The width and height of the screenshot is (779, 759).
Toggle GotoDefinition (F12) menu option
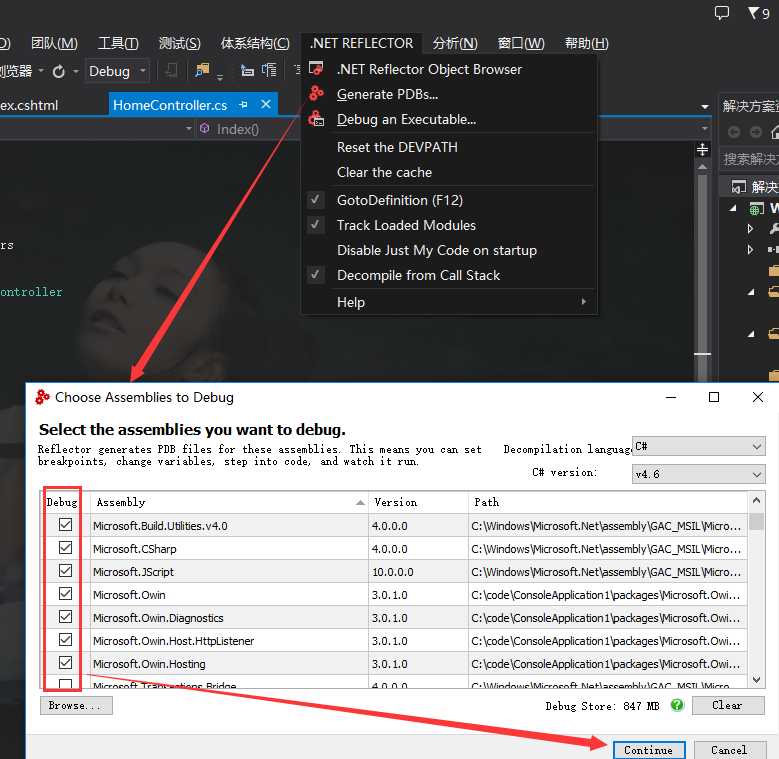pyautogui.click(x=449, y=200)
